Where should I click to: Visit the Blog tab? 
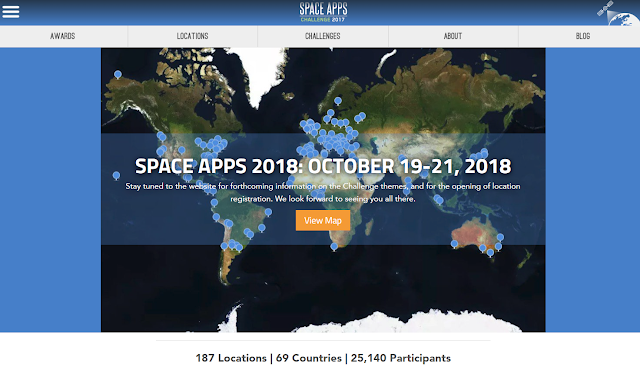[x=583, y=36]
